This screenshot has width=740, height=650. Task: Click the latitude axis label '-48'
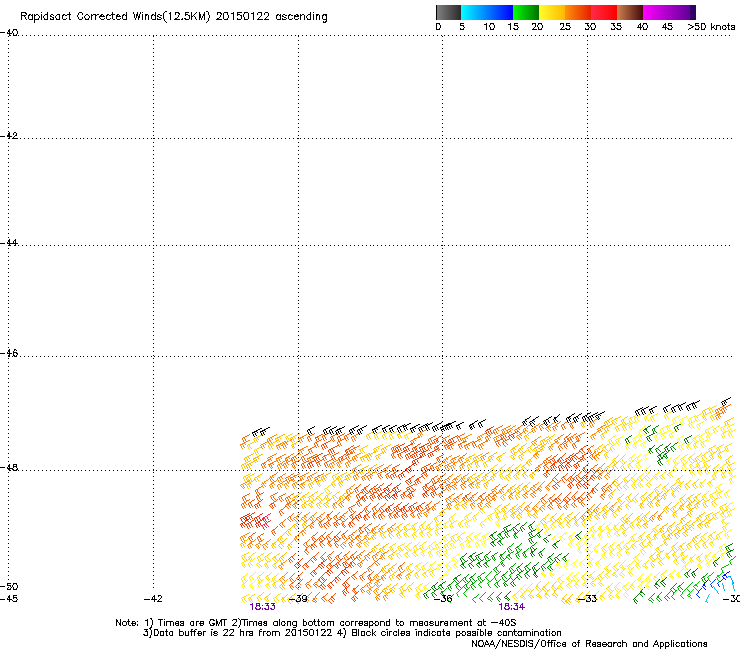pos(9,467)
